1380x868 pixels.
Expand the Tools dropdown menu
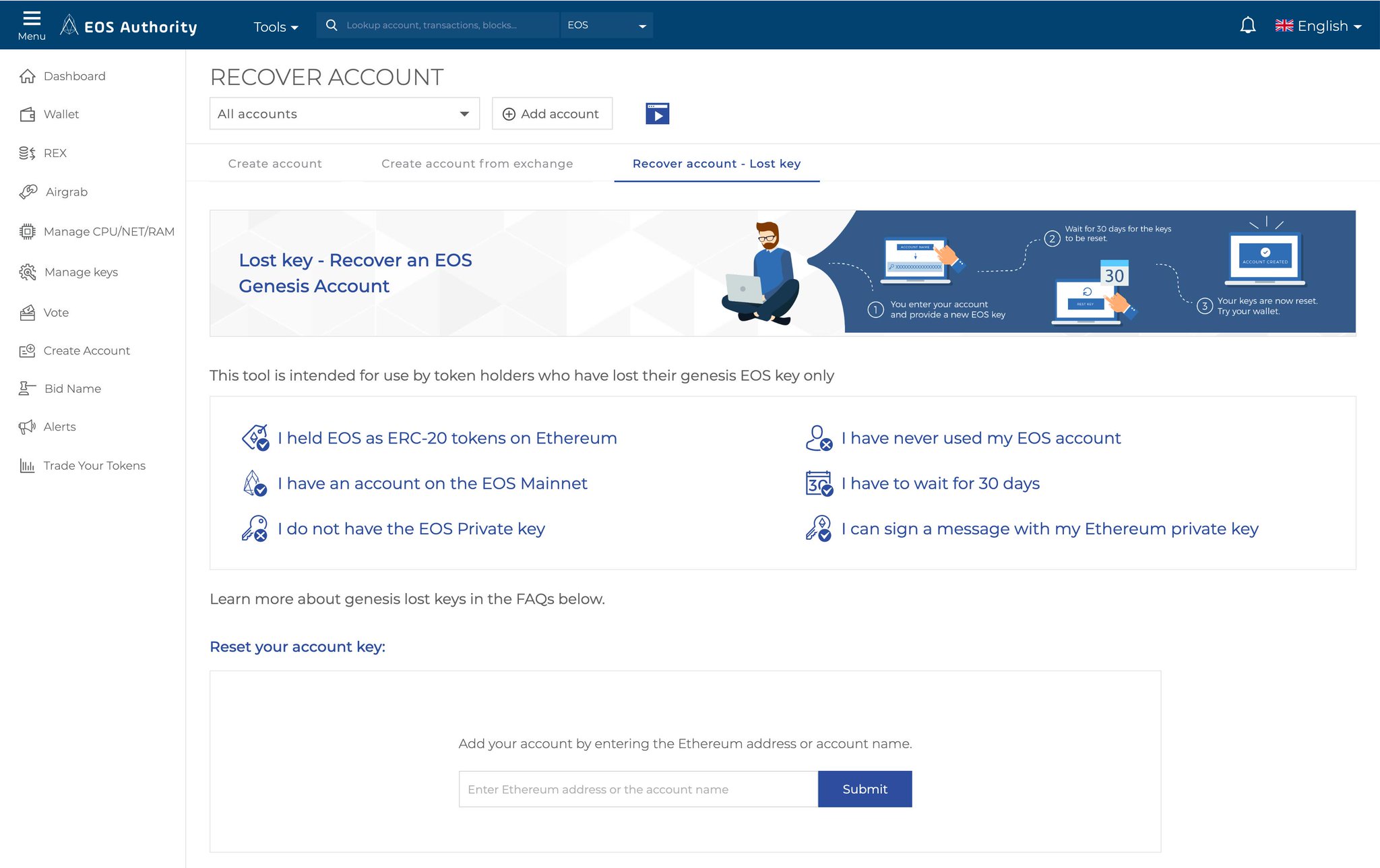tap(276, 27)
